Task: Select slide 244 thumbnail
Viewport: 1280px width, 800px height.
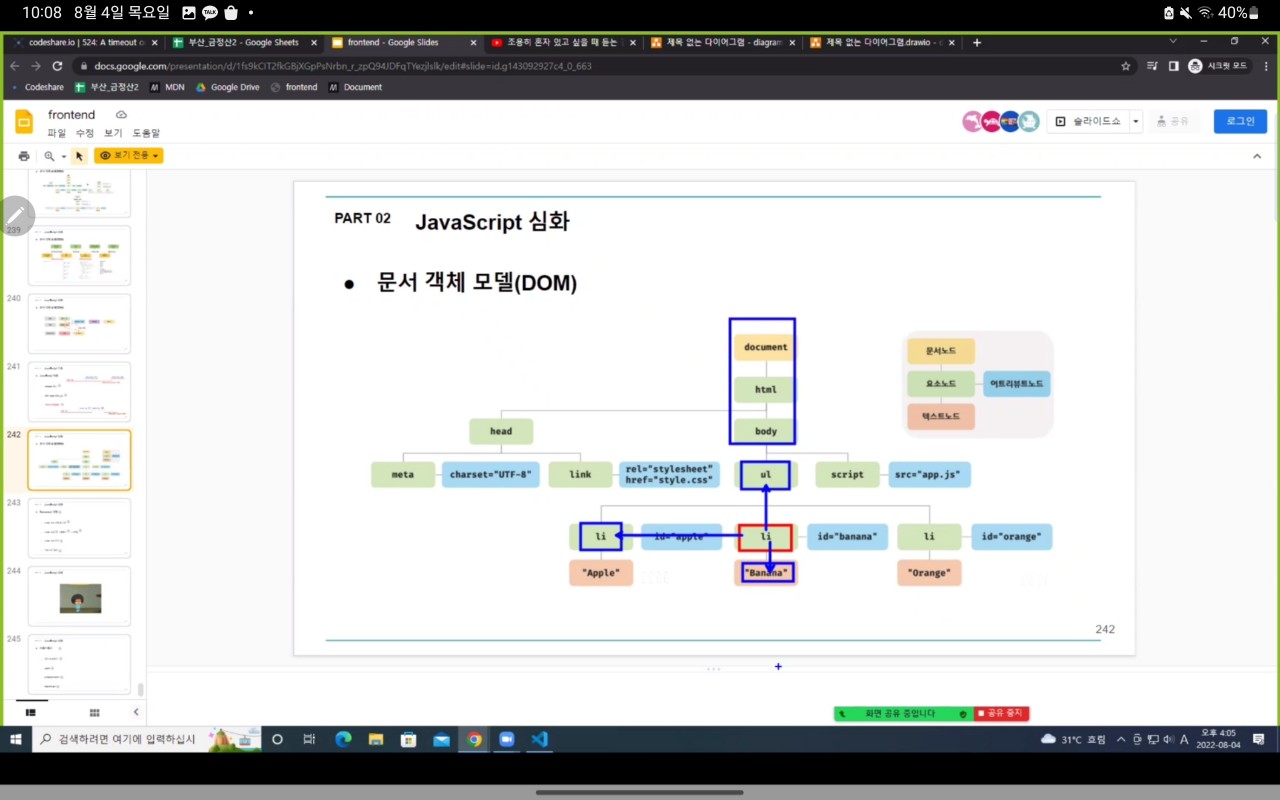Action: coord(79,596)
